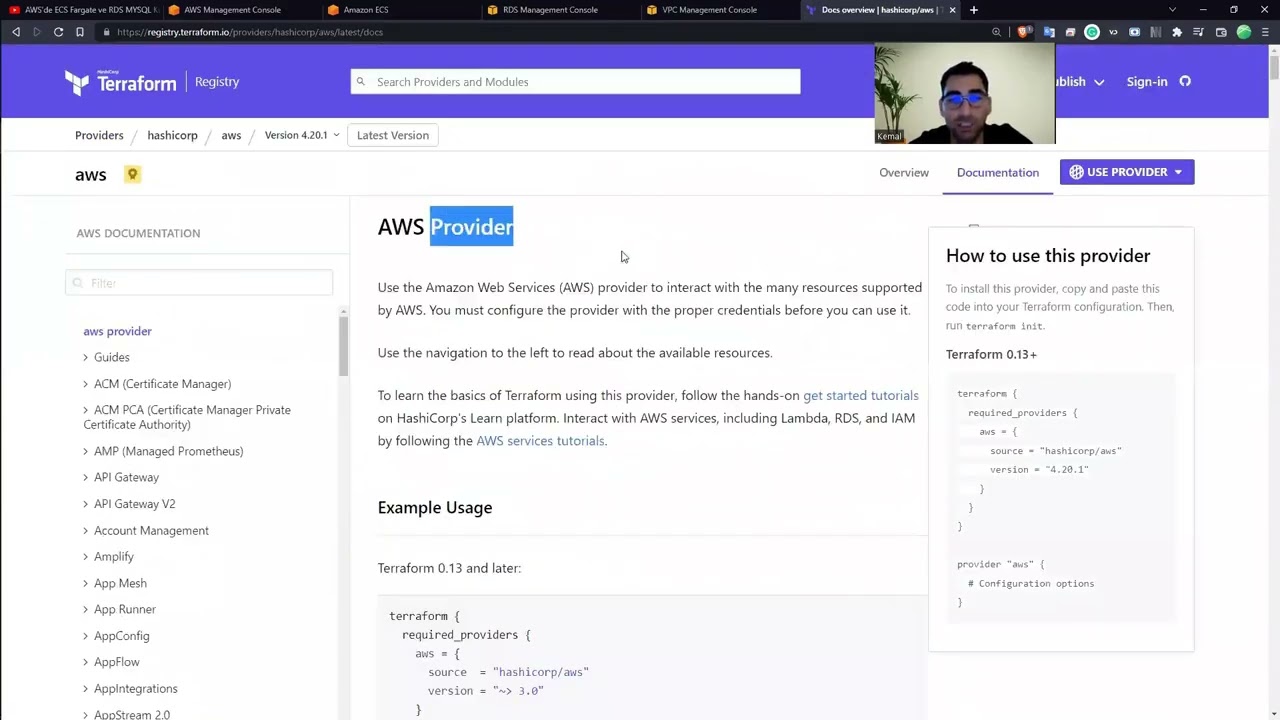1280x720 pixels.
Task: Open the green browser profile avatar
Action: (x=1244, y=32)
